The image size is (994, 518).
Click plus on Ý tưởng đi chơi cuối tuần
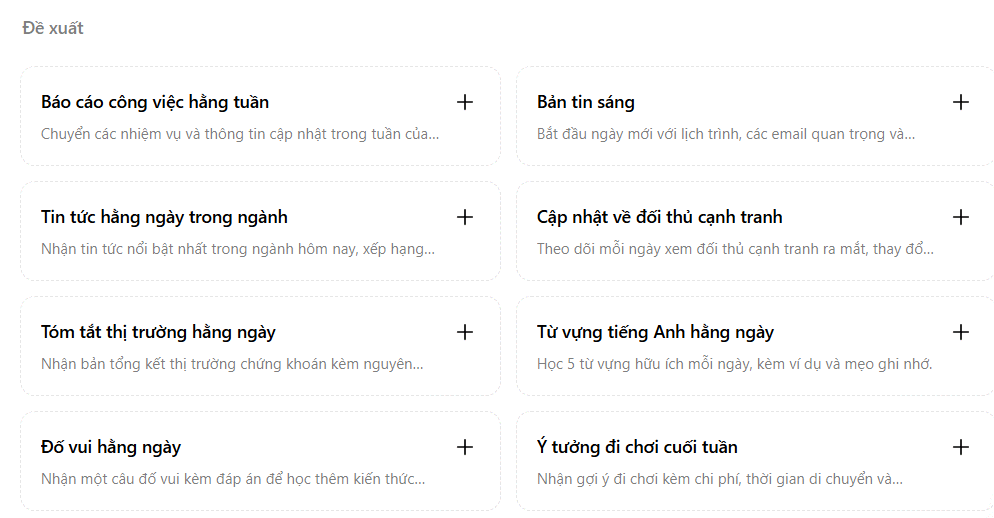(x=960, y=447)
